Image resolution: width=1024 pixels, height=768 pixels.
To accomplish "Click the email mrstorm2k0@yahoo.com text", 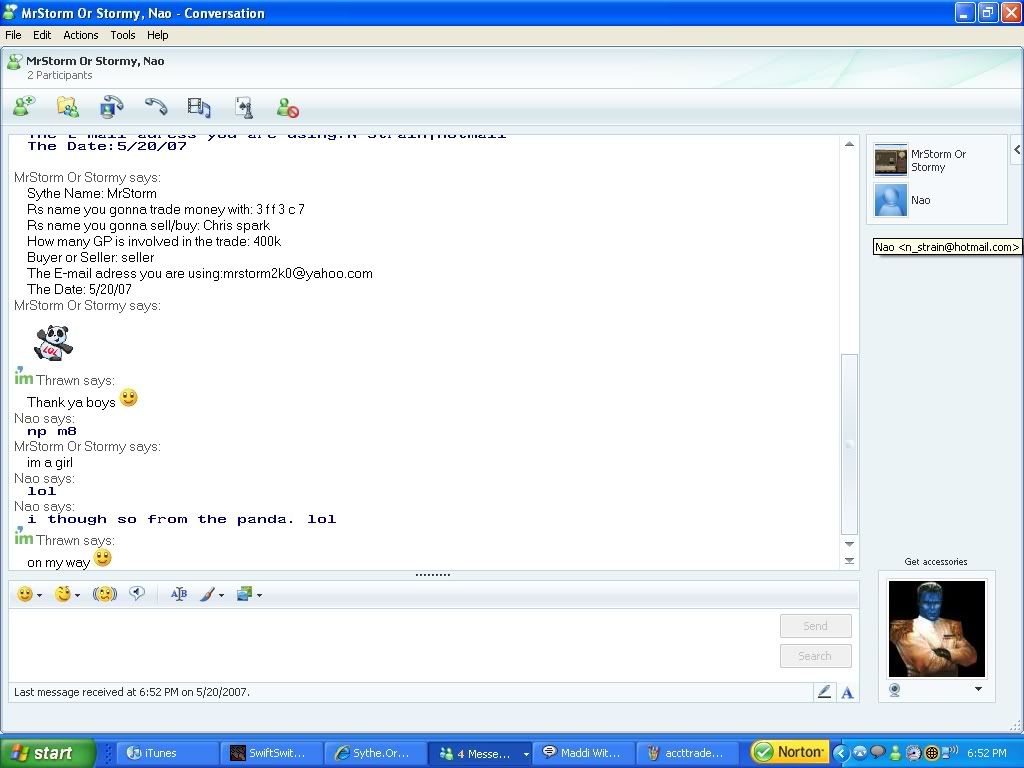I will coord(298,274).
